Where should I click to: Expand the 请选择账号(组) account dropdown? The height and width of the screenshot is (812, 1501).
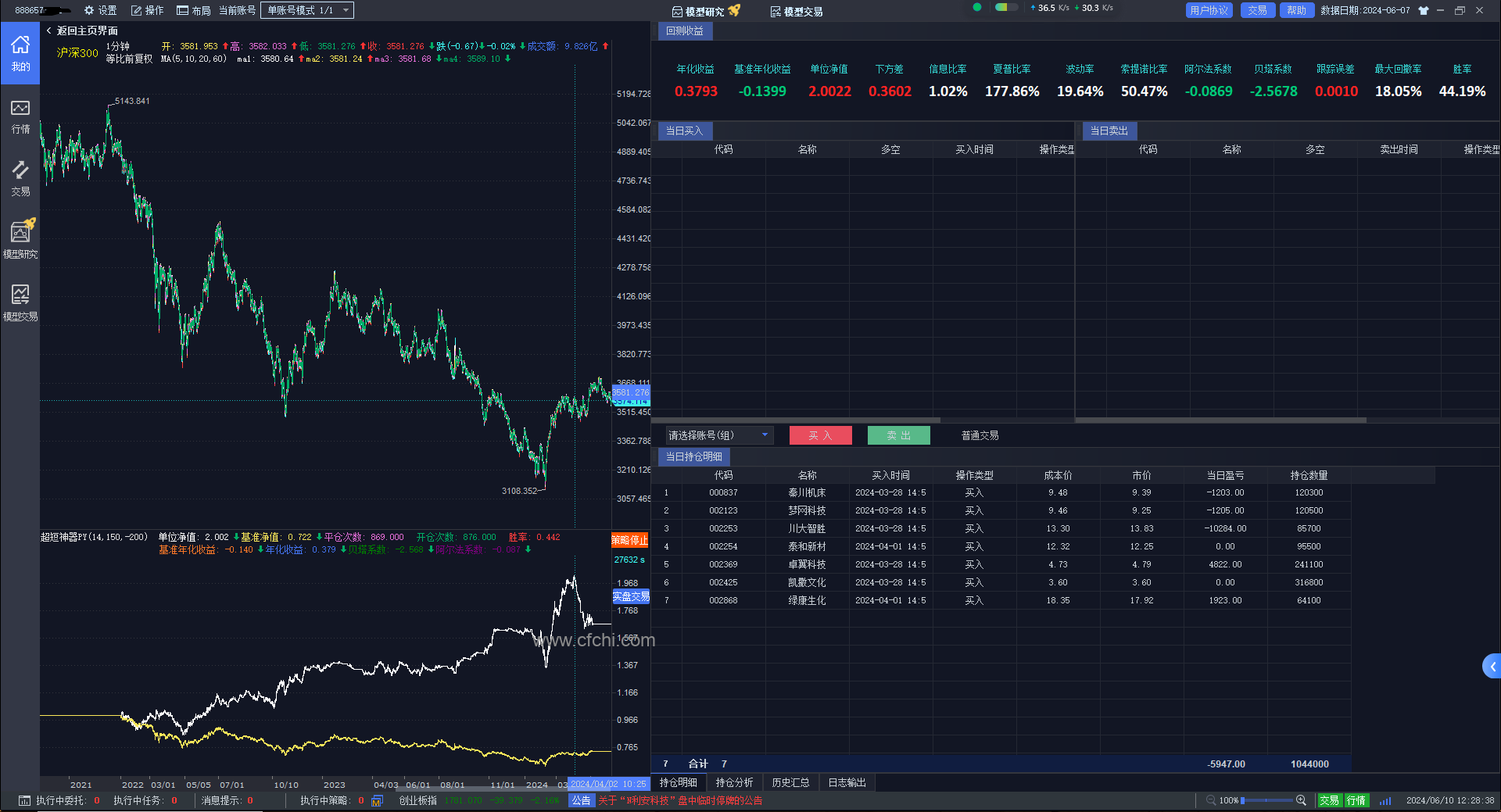point(719,435)
